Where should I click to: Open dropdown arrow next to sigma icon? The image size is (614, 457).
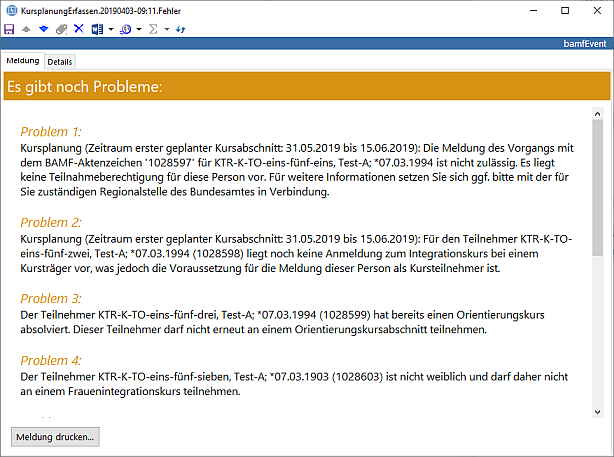(x=166, y=29)
